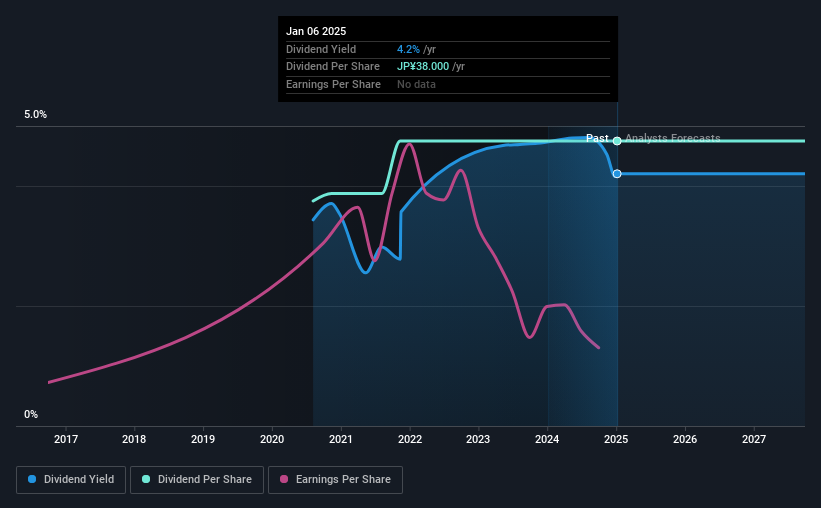Click the 2025 x-axis label

(616, 439)
